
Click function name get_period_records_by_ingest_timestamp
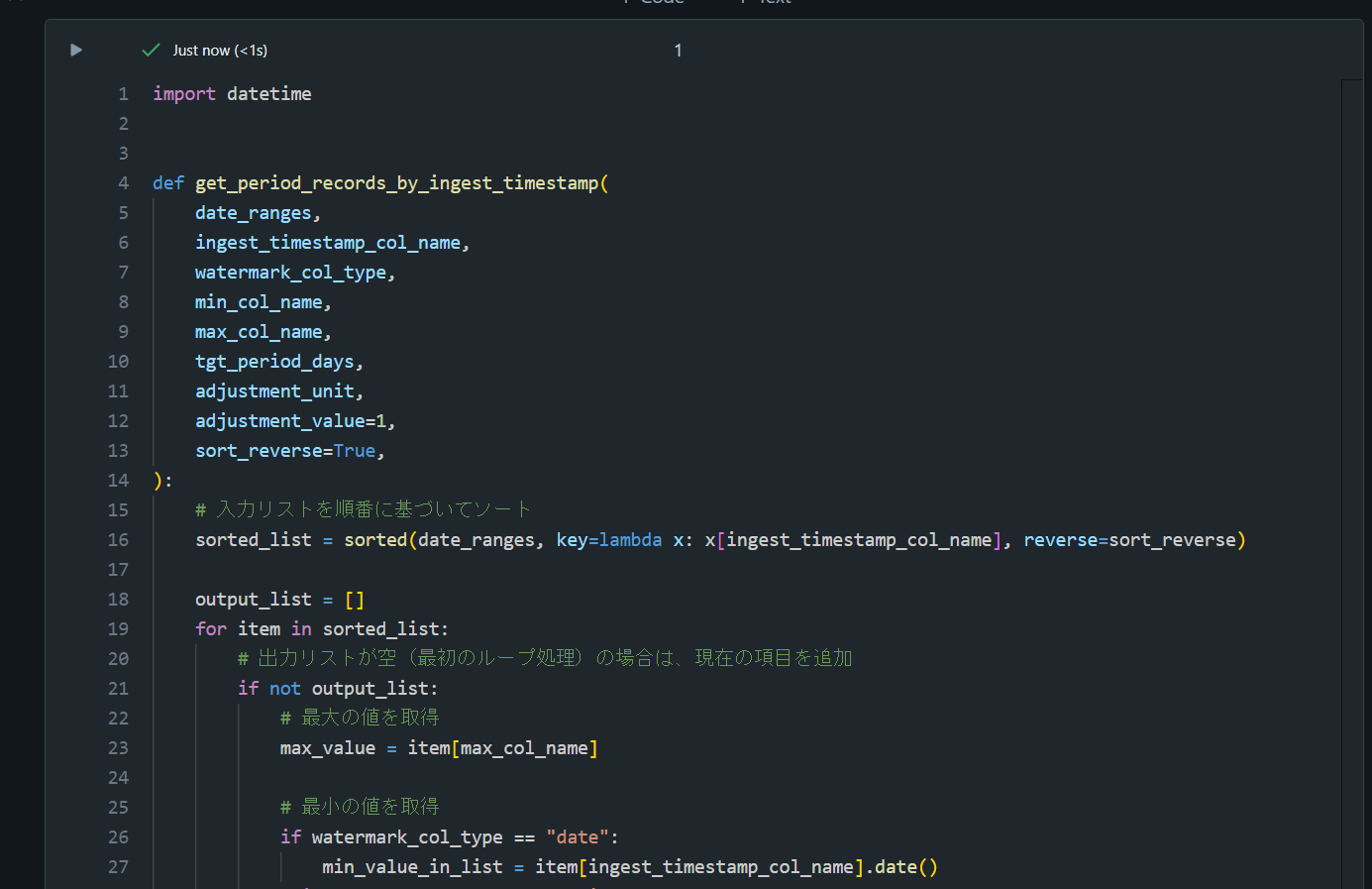click(x=397, y=183)
